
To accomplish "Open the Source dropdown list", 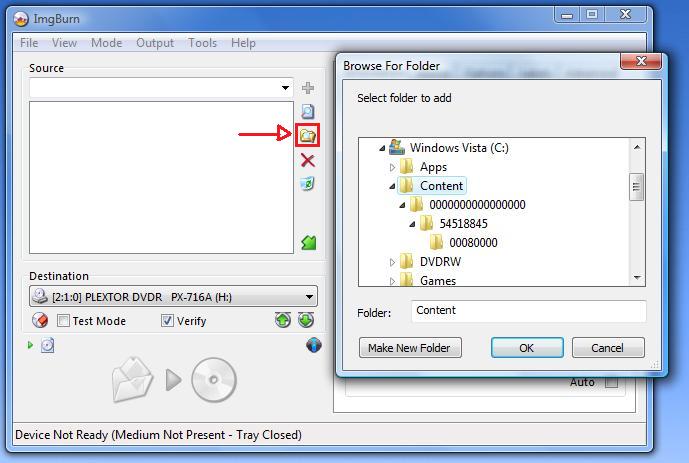I will pyautogui.click(x=285, y=87).
